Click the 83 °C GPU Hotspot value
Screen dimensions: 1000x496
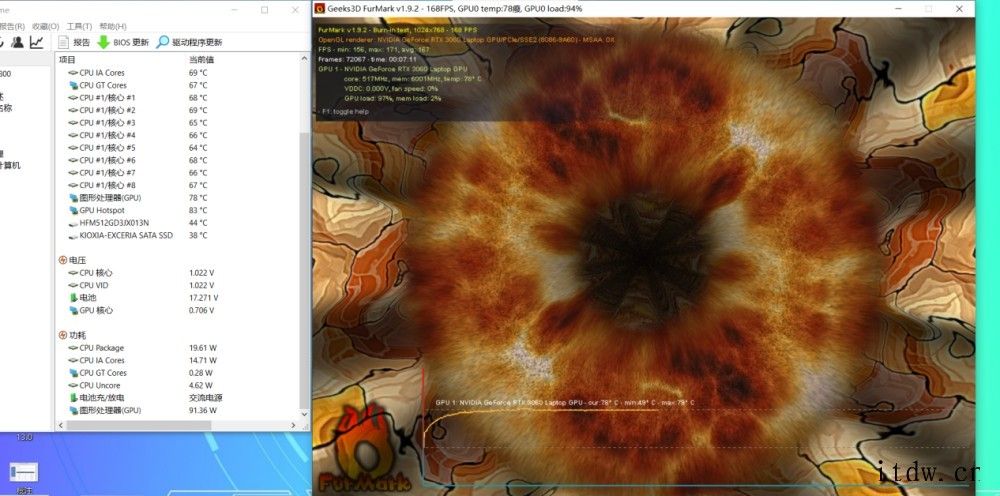(198, 210)
